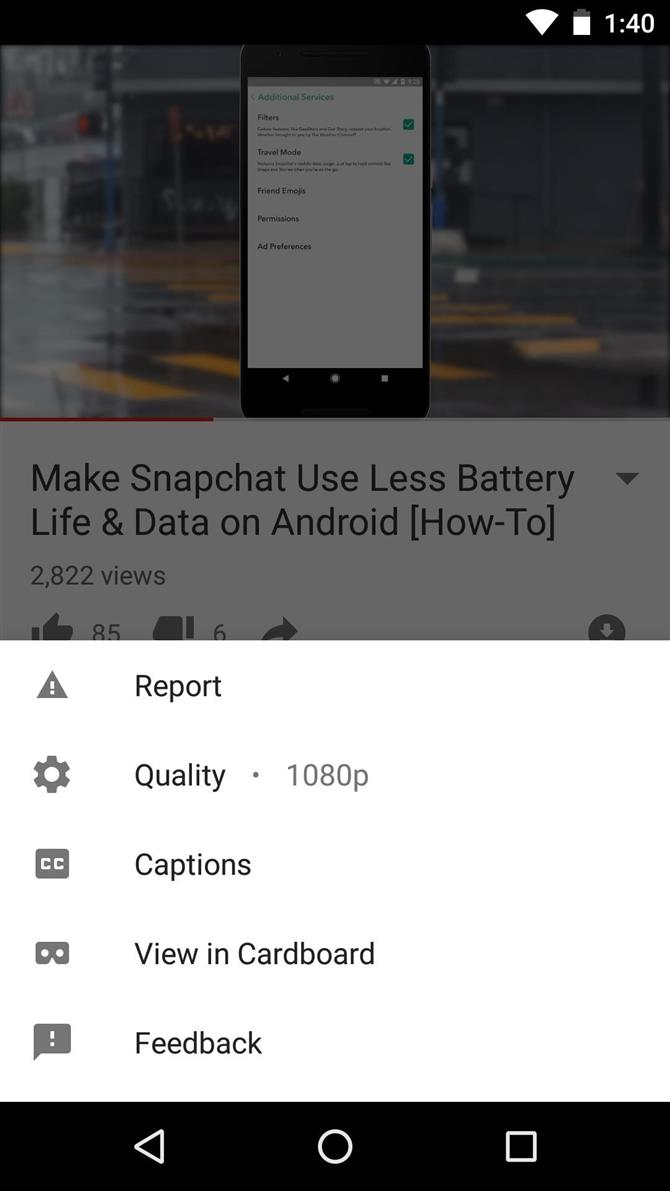The height and width of the screenshot is (1191, 670).
Task: Tap the dimmed video player thumbnail
Action: click(335, 232)
